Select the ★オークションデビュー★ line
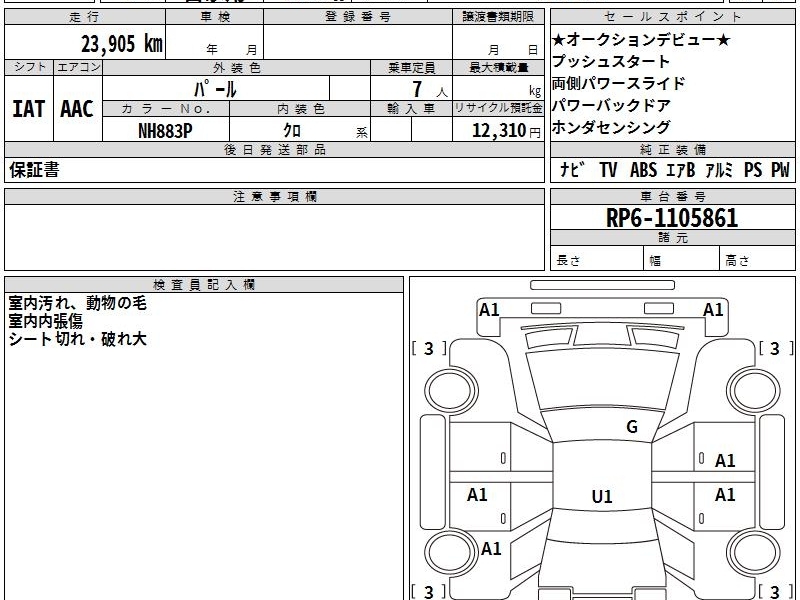The height and width of the screenshot is (600, 800). tap(641, 39)
